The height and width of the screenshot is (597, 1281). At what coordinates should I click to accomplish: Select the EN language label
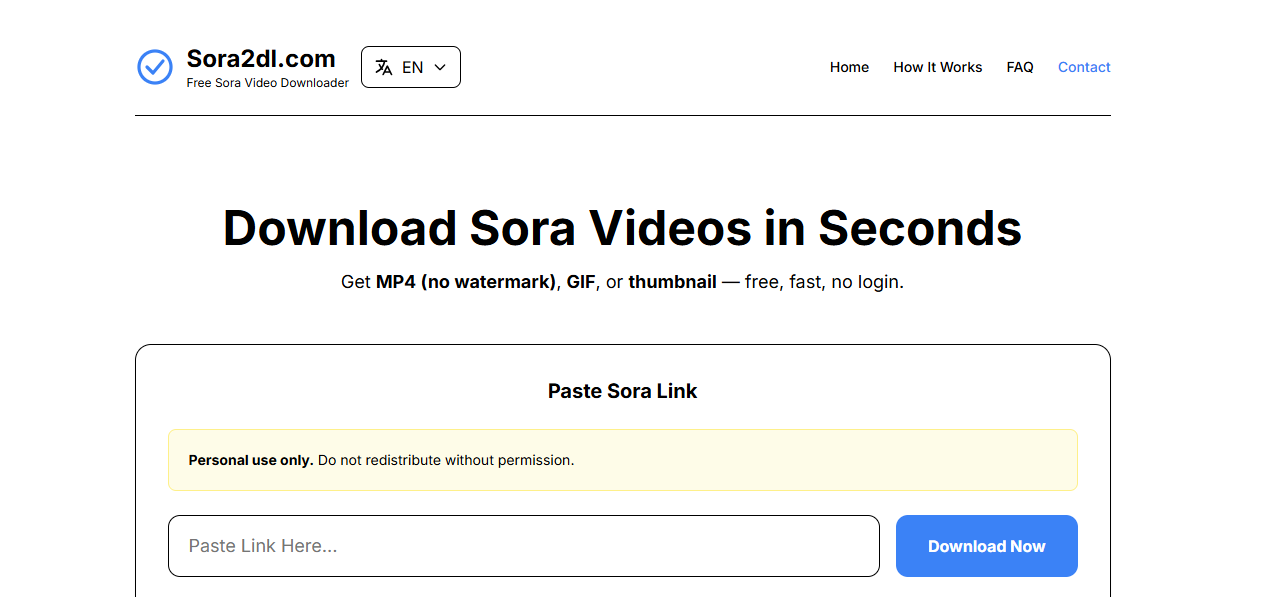(412, 67)
